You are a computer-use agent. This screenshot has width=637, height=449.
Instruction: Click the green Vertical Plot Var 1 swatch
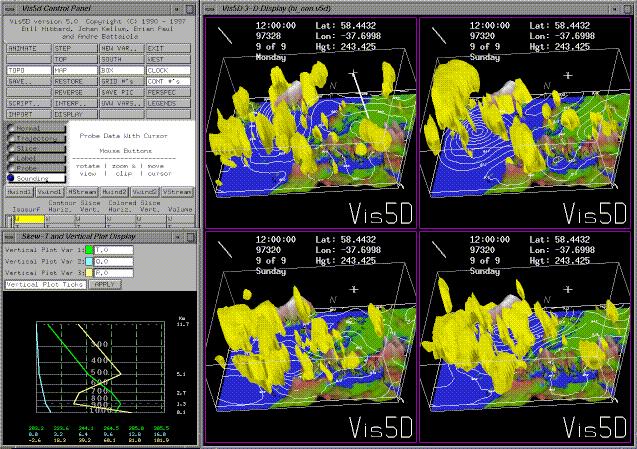(x=89, y=250)
